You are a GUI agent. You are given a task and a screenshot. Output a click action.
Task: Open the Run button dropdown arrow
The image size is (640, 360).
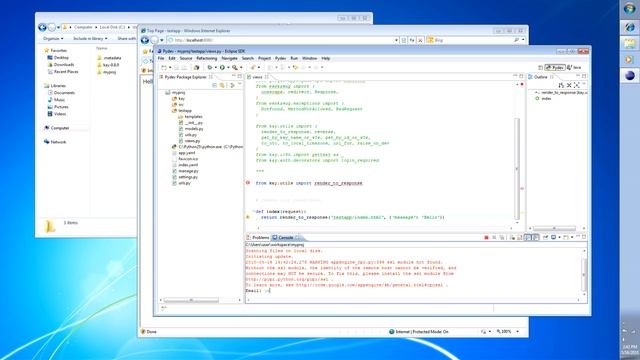[x=228, y=67]
